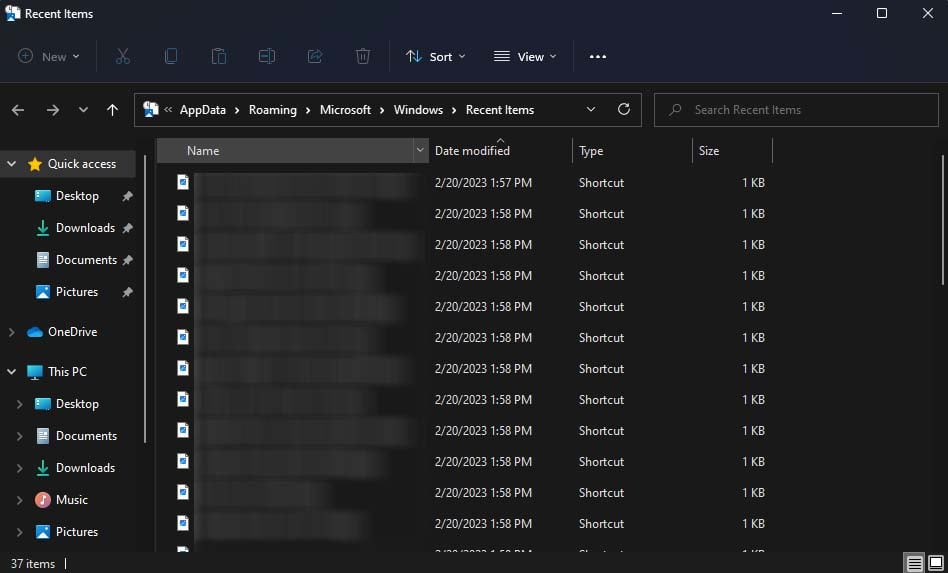Switch to details view in status bar

[914, 563]
